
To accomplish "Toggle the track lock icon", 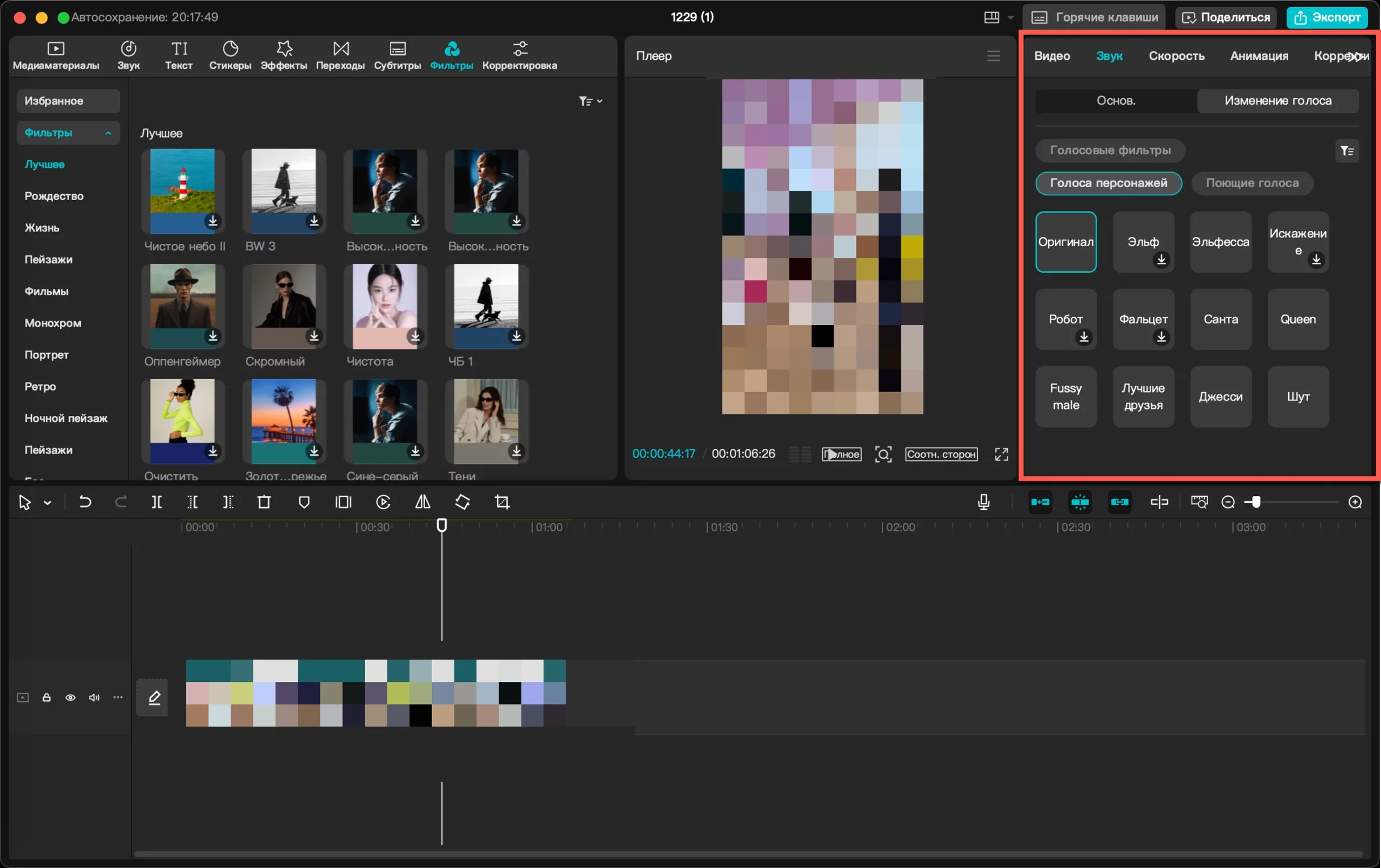I will point(46,697).
